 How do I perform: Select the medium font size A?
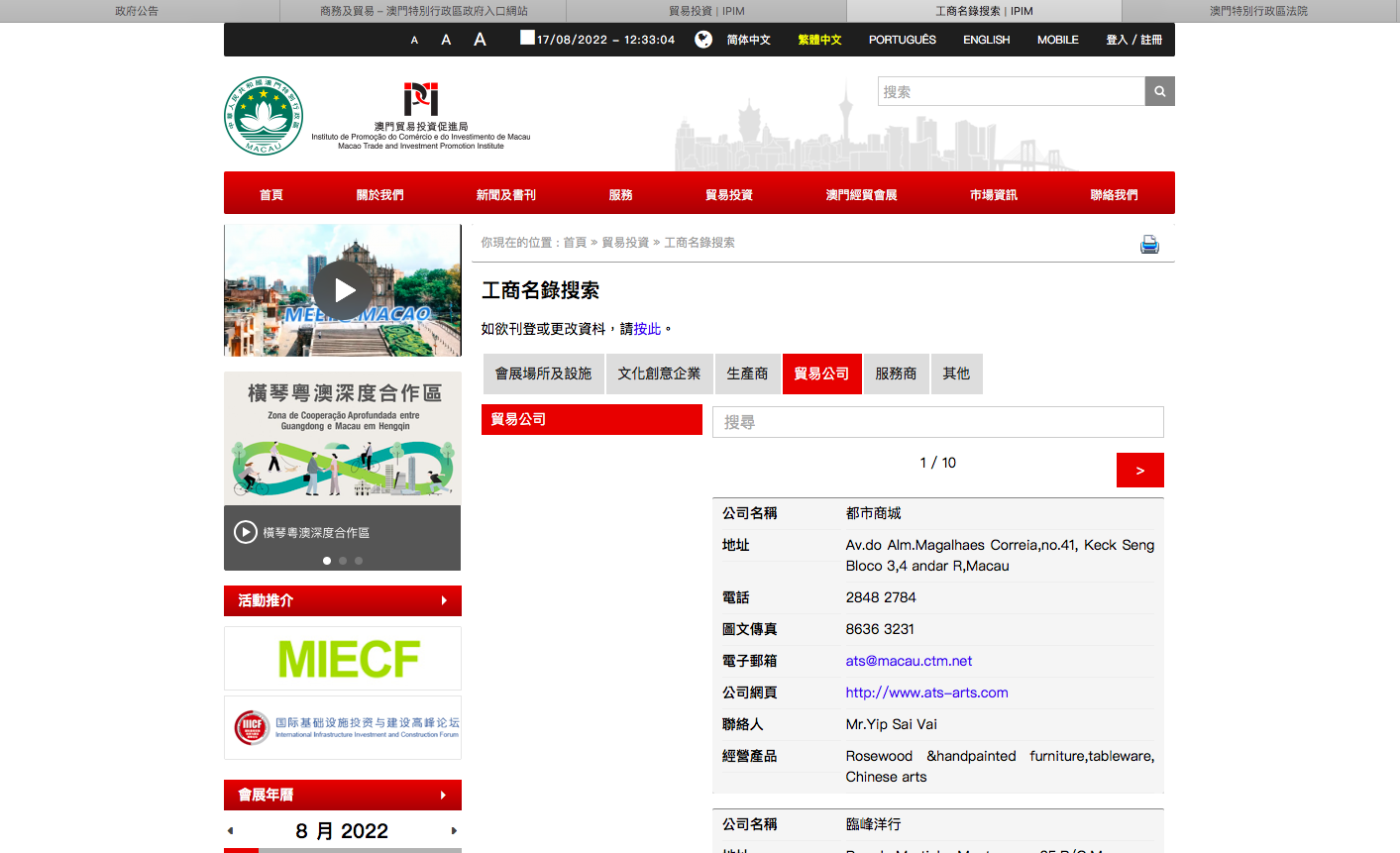(446, 40)
